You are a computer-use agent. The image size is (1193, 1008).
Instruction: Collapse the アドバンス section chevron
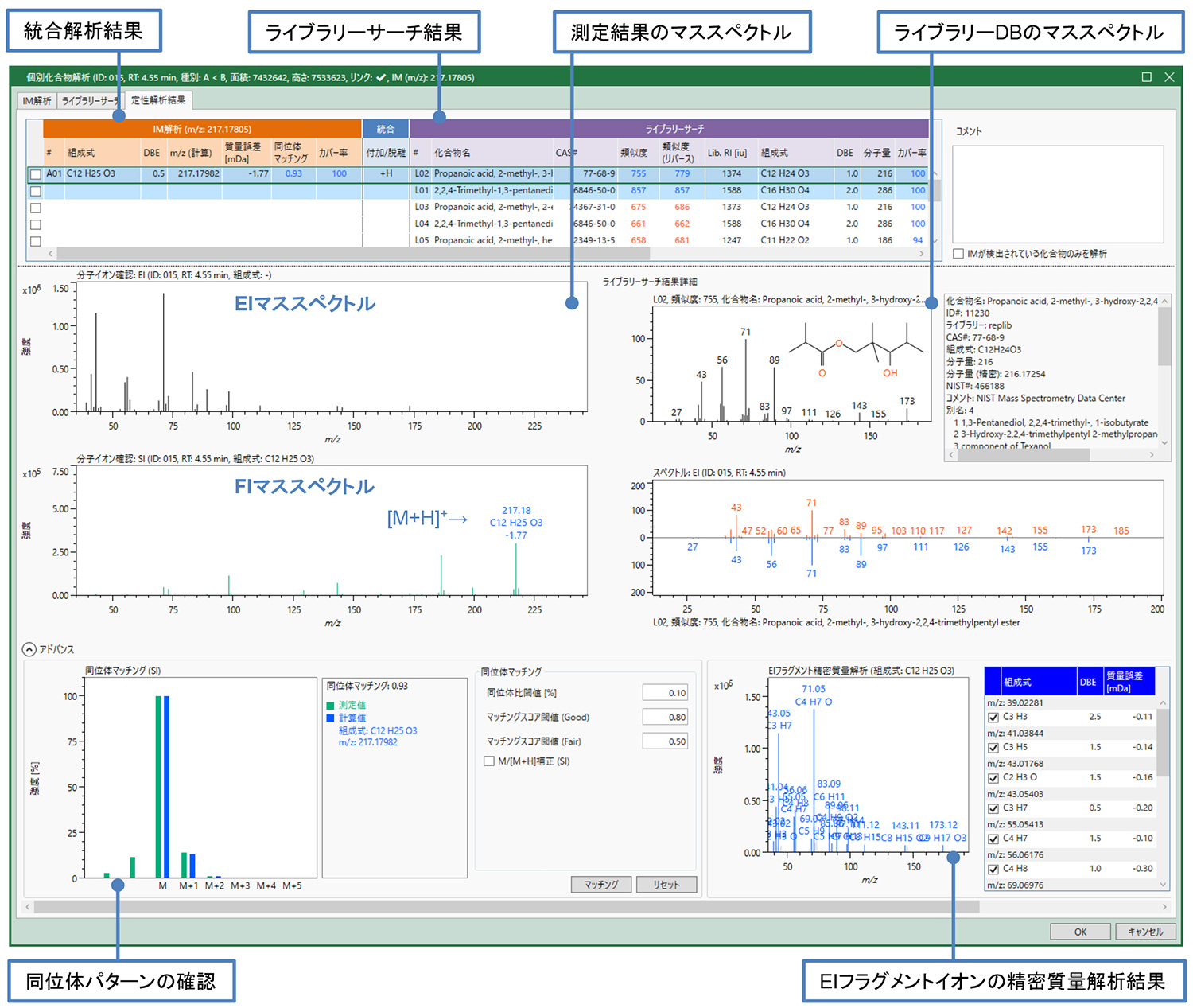[29, 649]
